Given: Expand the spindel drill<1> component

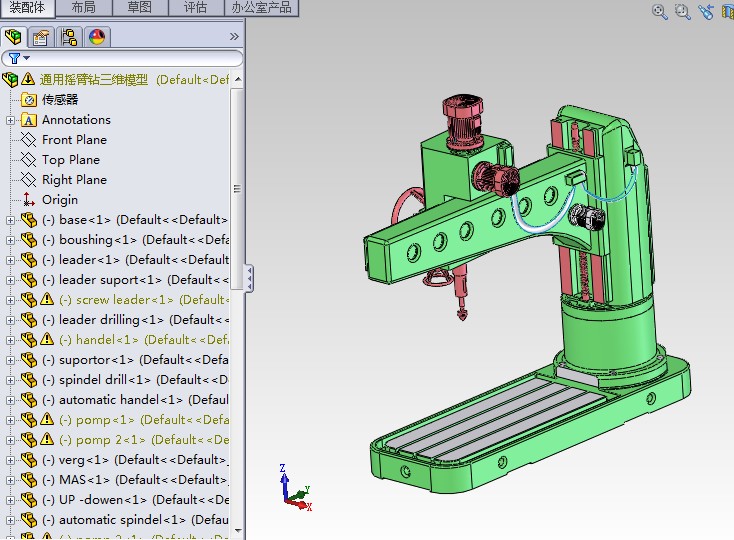Looking at the screenshot, I should click(11, 380).
